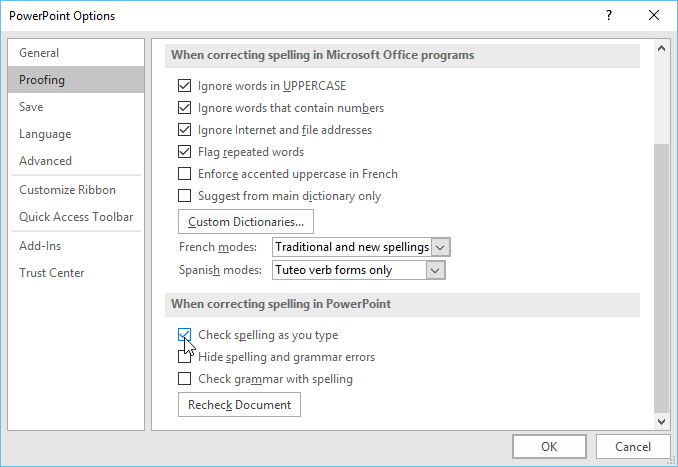Enable Enforce accented uppercase in French
This screenshot has height=467, width=678.
tap(185, 173)
